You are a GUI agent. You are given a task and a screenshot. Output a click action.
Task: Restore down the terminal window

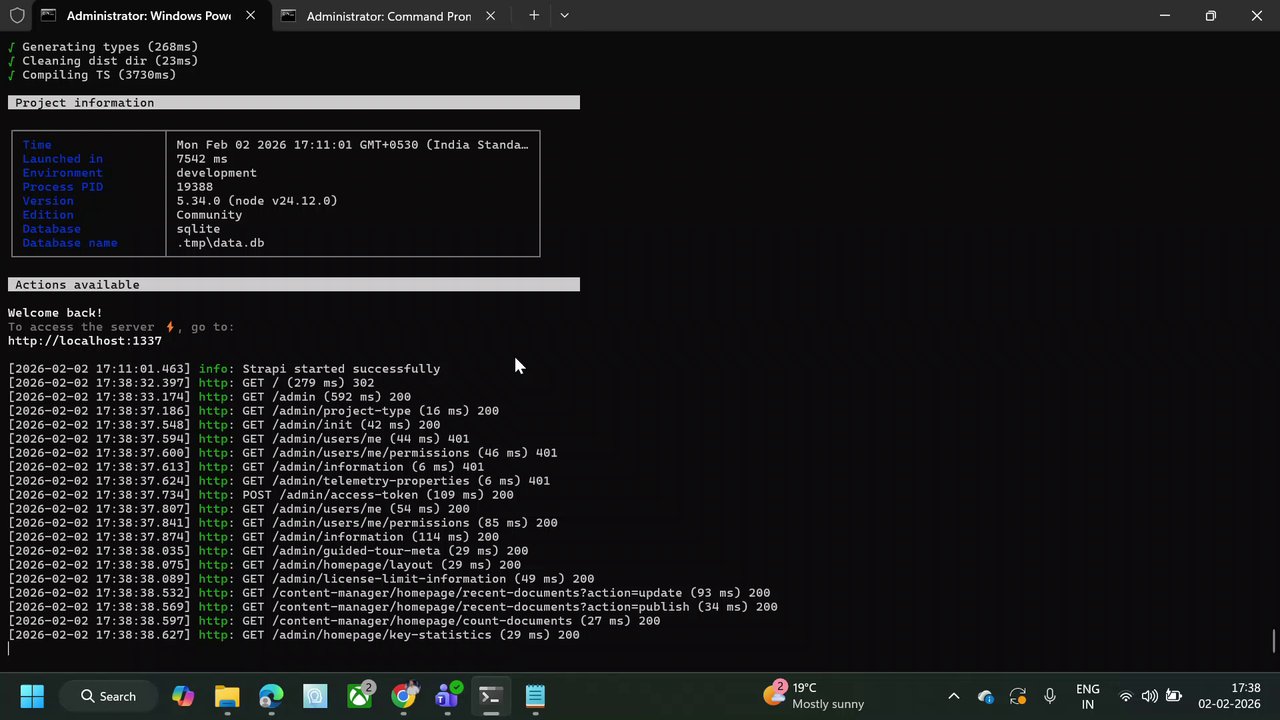coord(1211,16)
